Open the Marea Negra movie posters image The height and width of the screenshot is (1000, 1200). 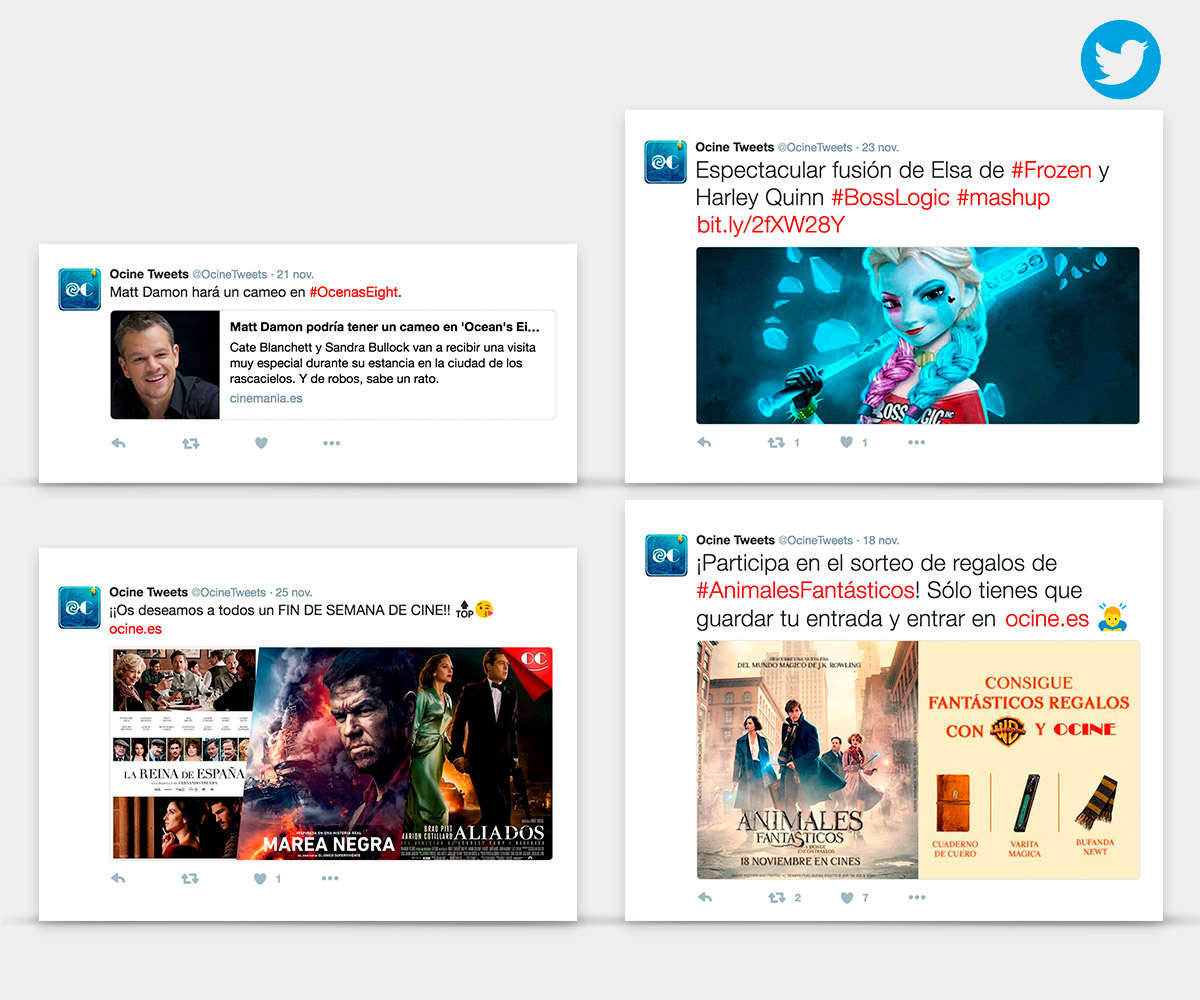[331, 753]
